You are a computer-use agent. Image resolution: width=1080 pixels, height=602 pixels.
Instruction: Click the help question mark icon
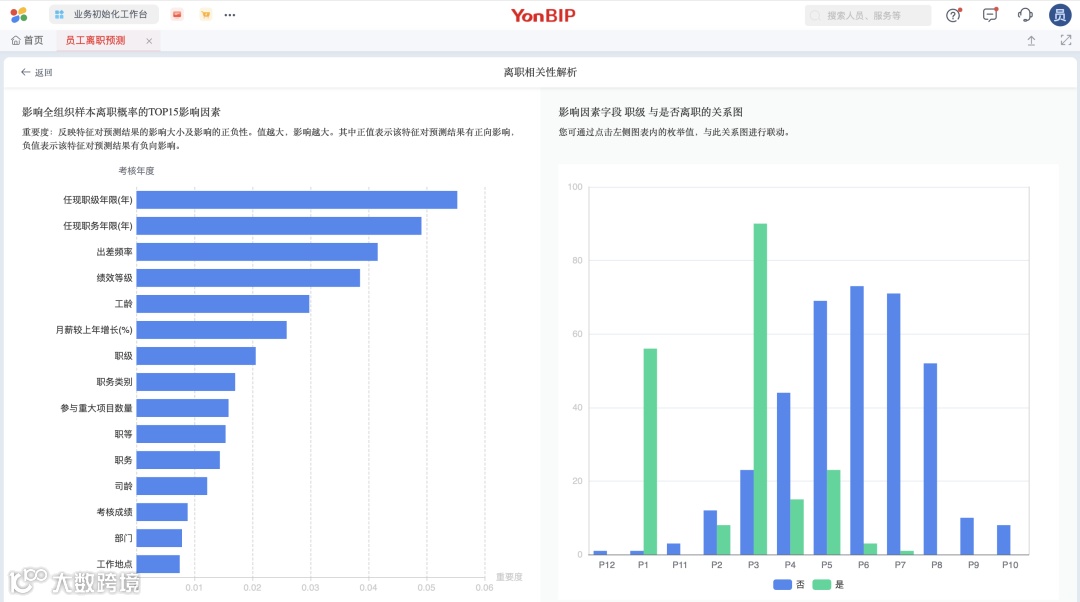coord(953,15)
